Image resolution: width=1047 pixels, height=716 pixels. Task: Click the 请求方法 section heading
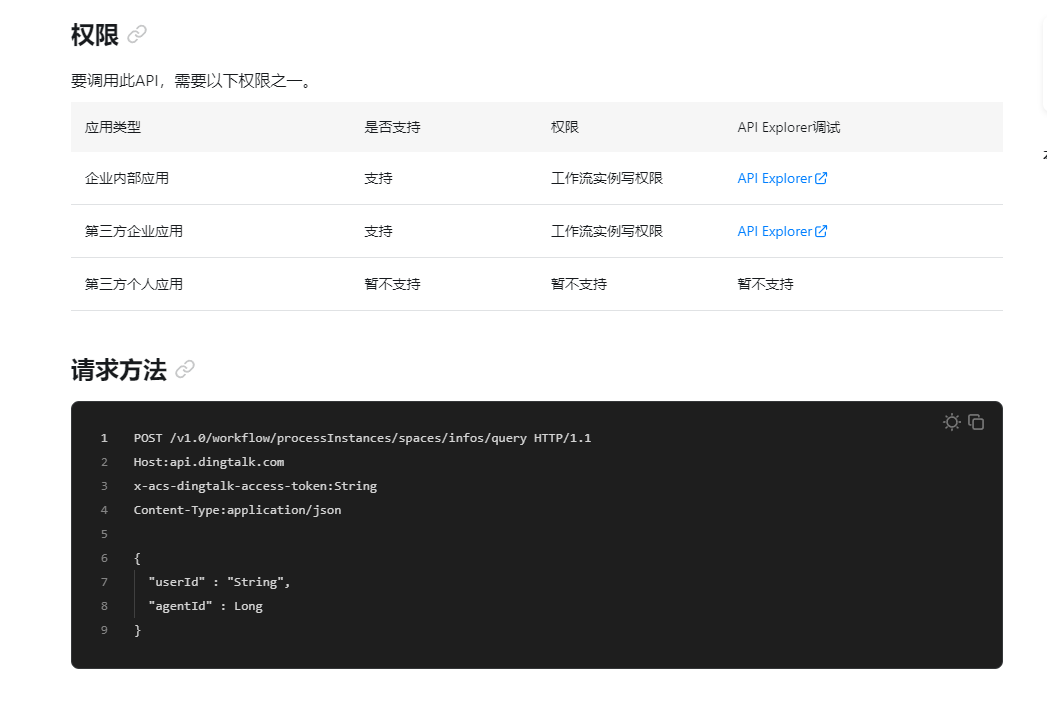119,369
